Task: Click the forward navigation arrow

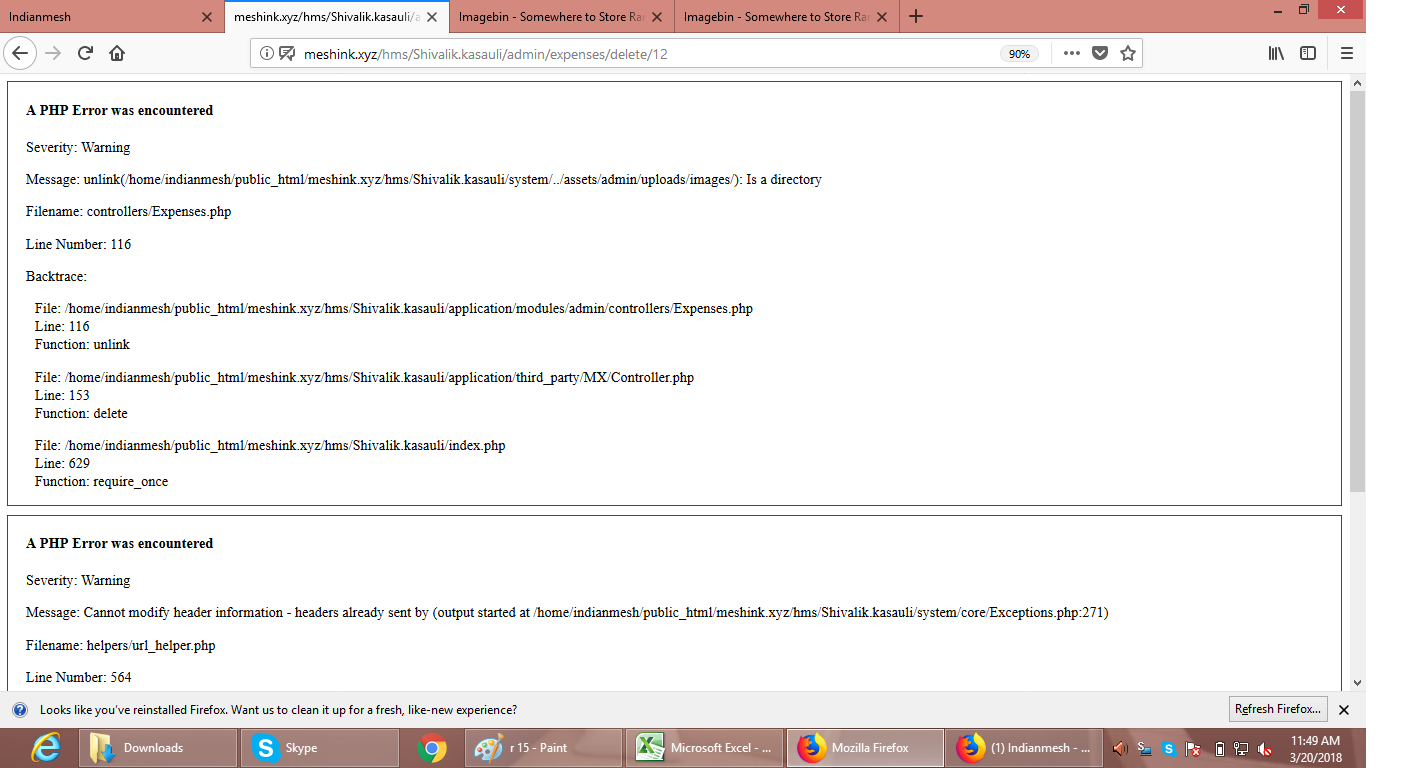Action: (53, 53)
